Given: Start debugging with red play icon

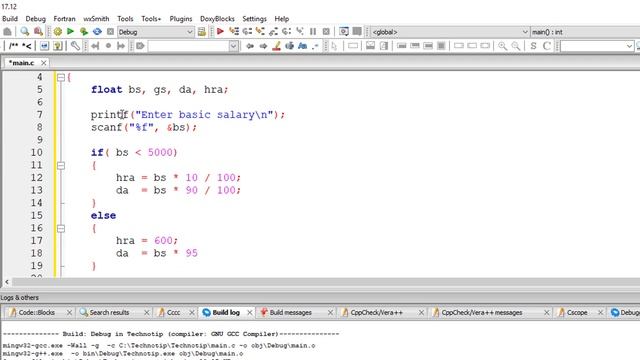Looking at the screenshot, I should [220, 31].
